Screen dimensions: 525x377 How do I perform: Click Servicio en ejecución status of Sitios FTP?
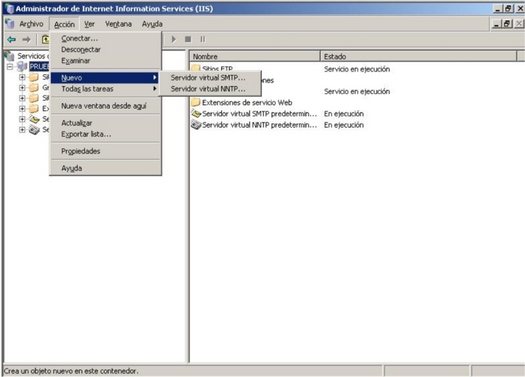coord(357,69)
